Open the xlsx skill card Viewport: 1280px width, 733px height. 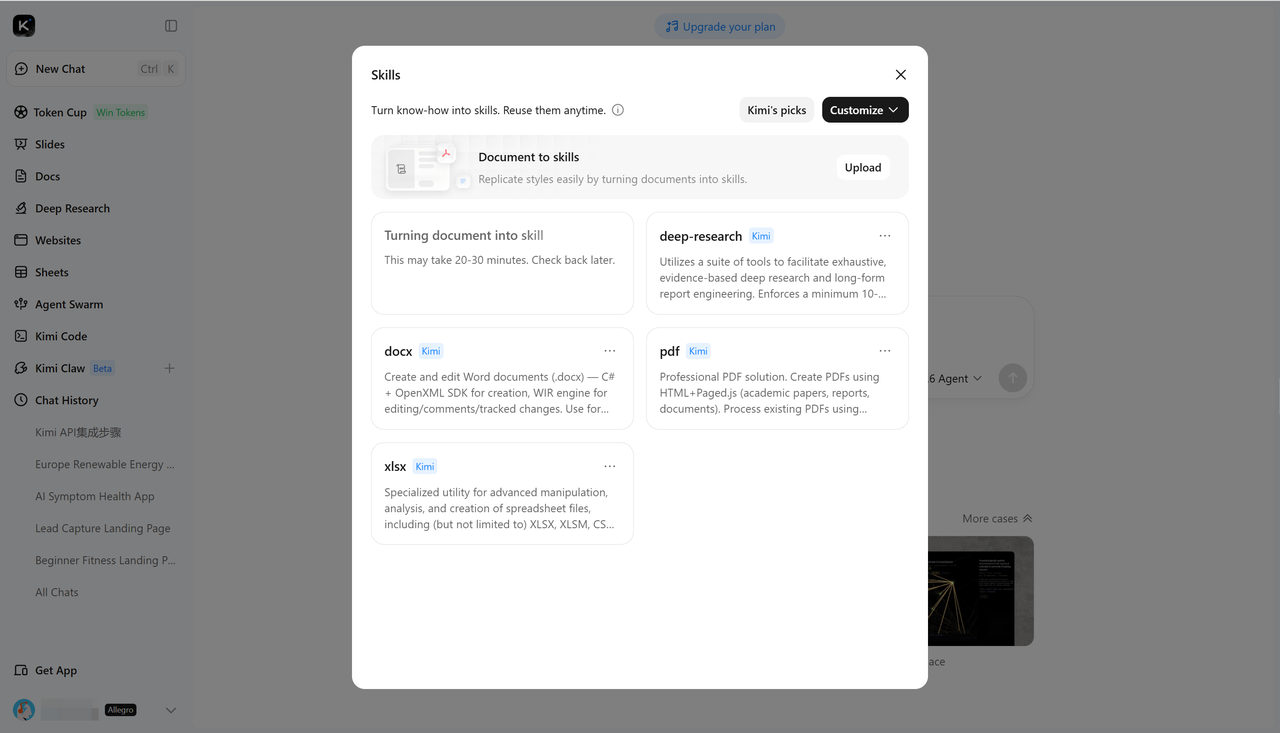(x=502, y=493)
